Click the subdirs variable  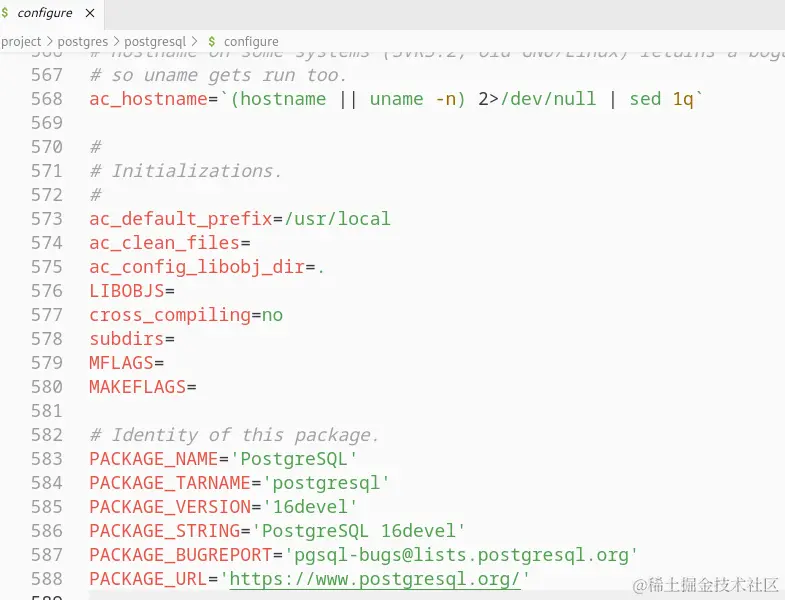tap(127, 339)
